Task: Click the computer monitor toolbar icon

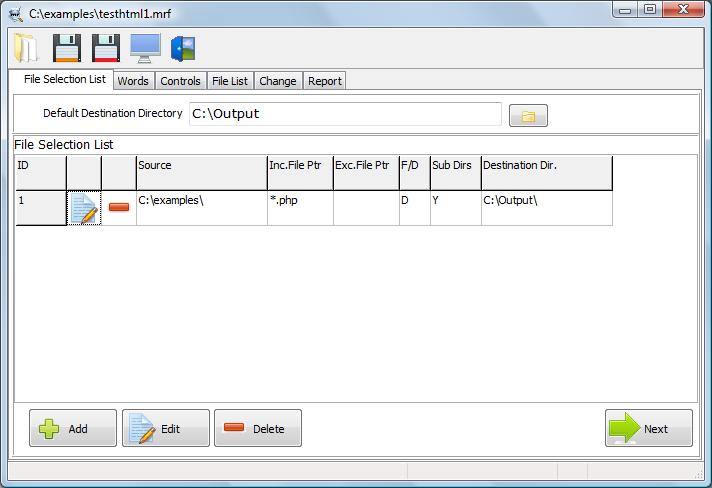Action: (145, 48)
